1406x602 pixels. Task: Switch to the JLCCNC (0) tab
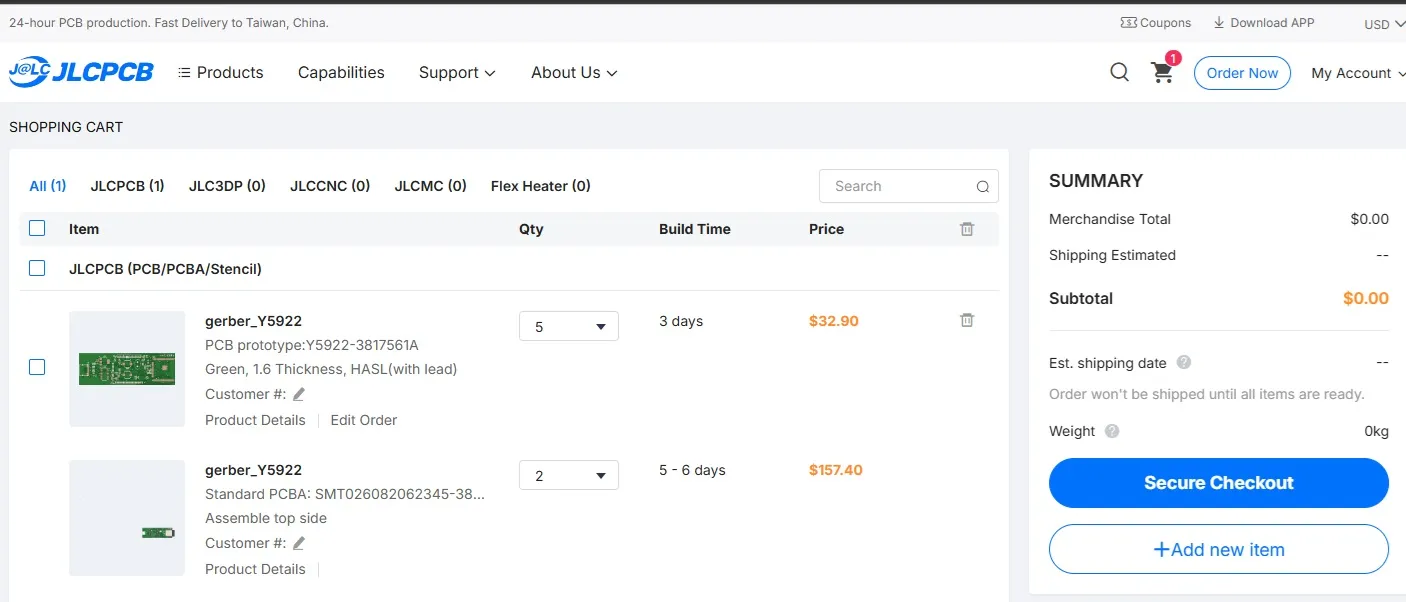pyautogui.click(x=330, y=186)
